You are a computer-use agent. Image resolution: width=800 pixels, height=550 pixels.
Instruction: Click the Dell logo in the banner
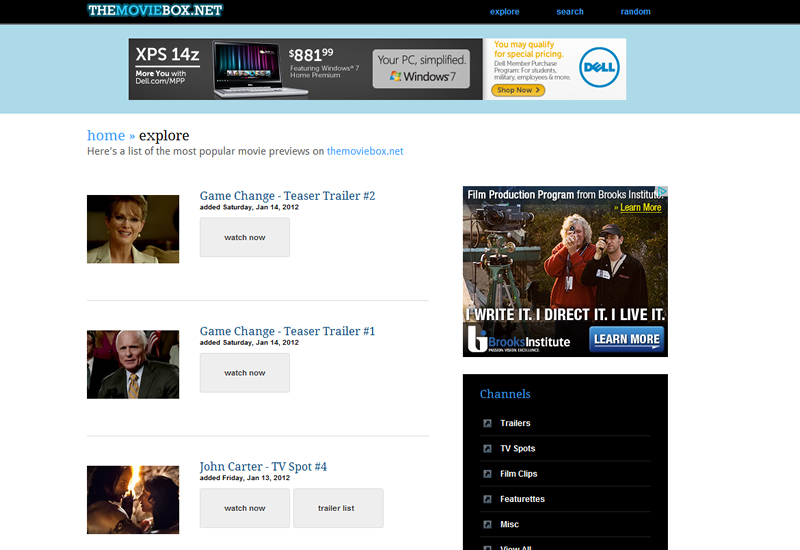(x=599, y=67)
